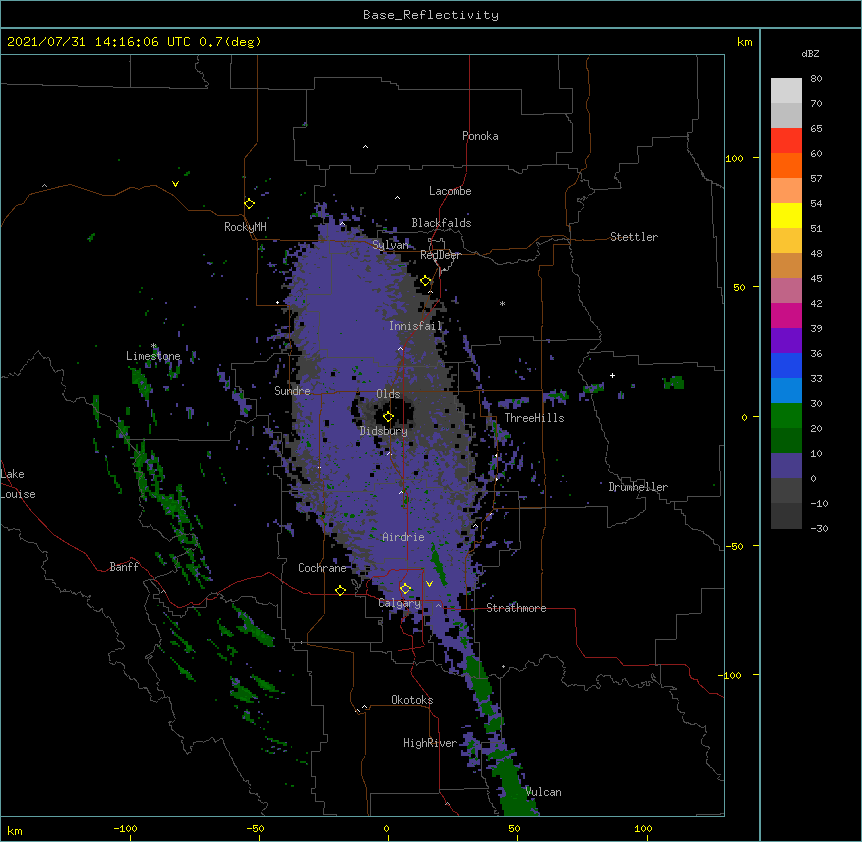862x842 pixels.
Task: Click the RedDeer city label
Action: coord(440,255)
